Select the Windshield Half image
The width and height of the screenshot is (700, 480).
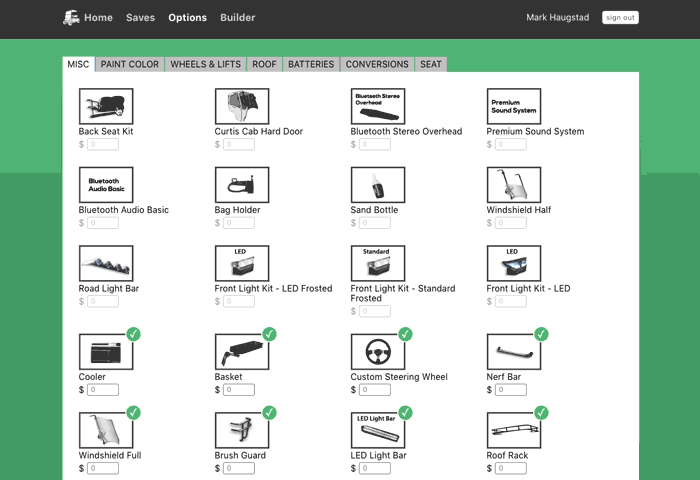pos(514,185)
